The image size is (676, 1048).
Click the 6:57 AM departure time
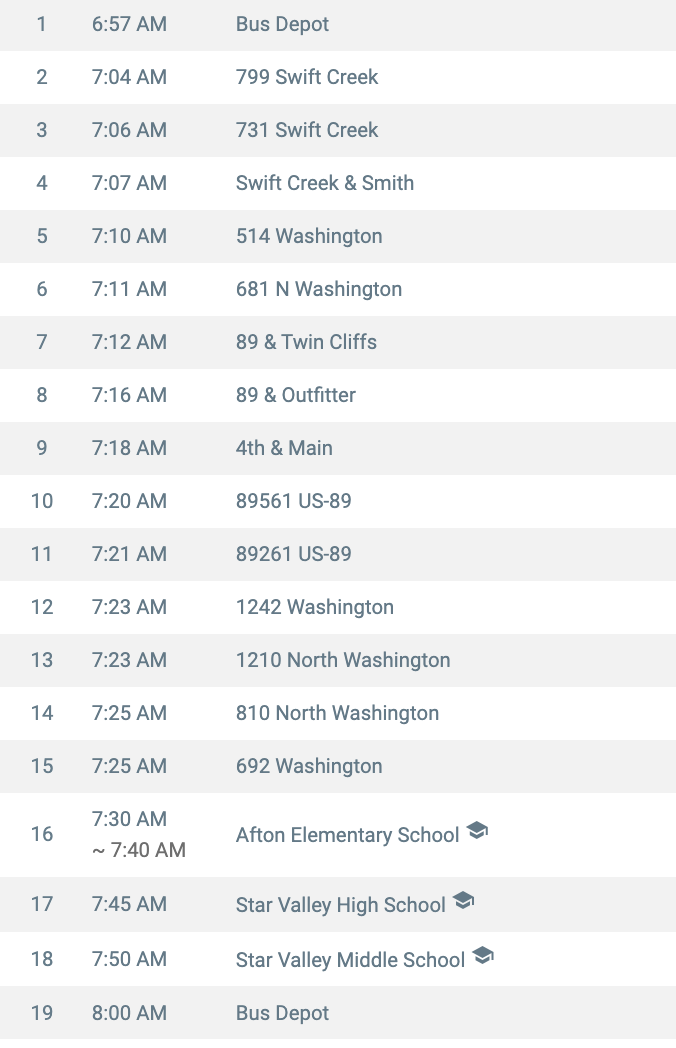pos(129,24)
